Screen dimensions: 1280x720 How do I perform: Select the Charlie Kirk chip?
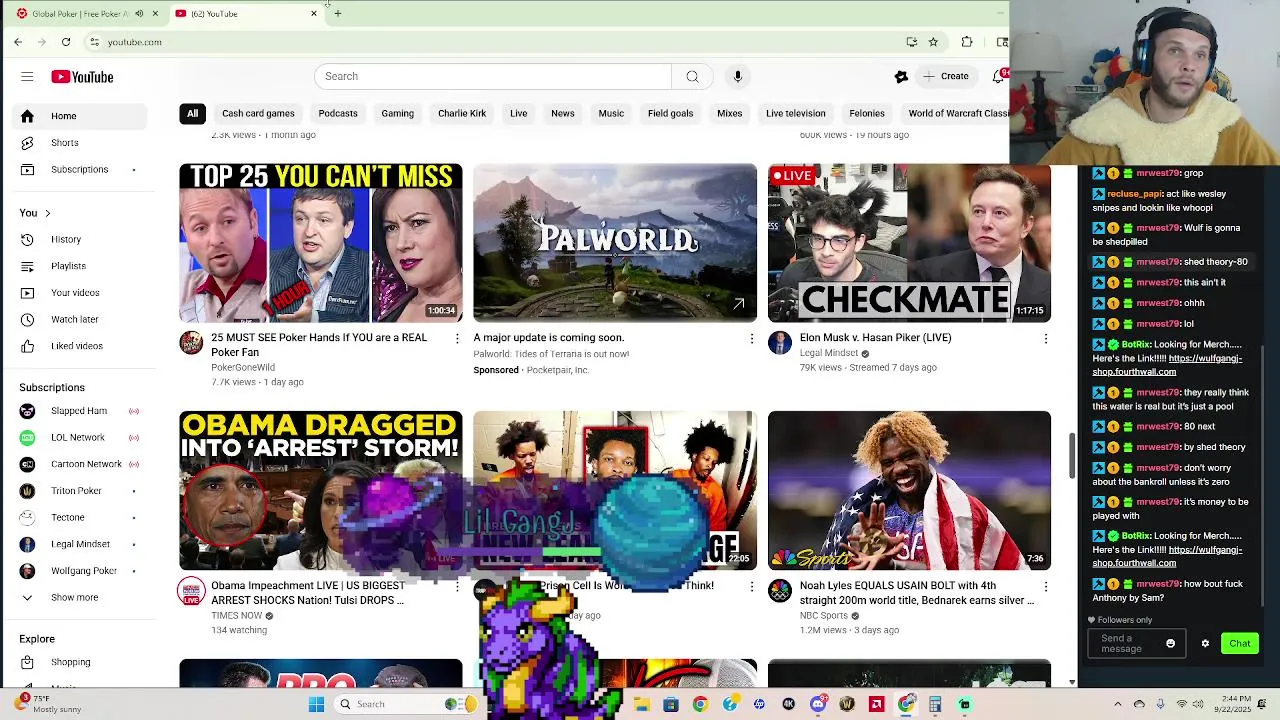462,114
